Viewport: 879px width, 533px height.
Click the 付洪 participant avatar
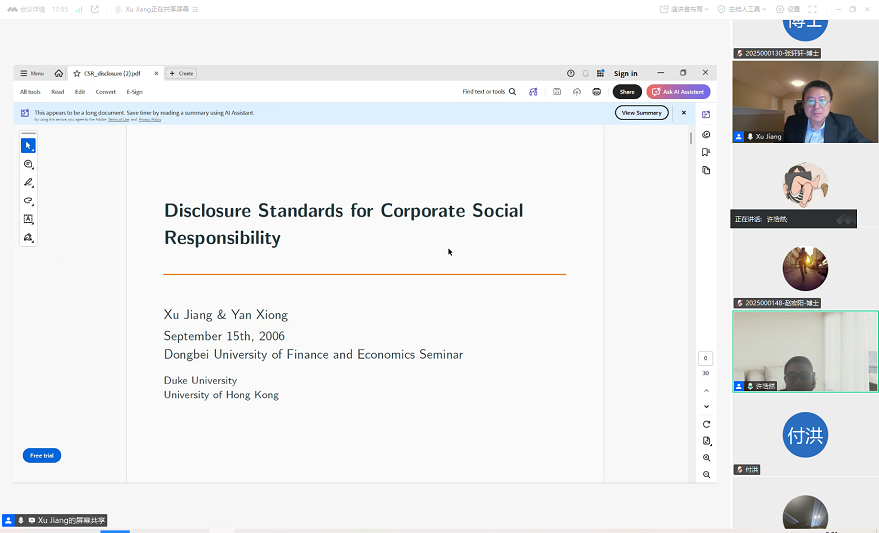pos(805,435)
